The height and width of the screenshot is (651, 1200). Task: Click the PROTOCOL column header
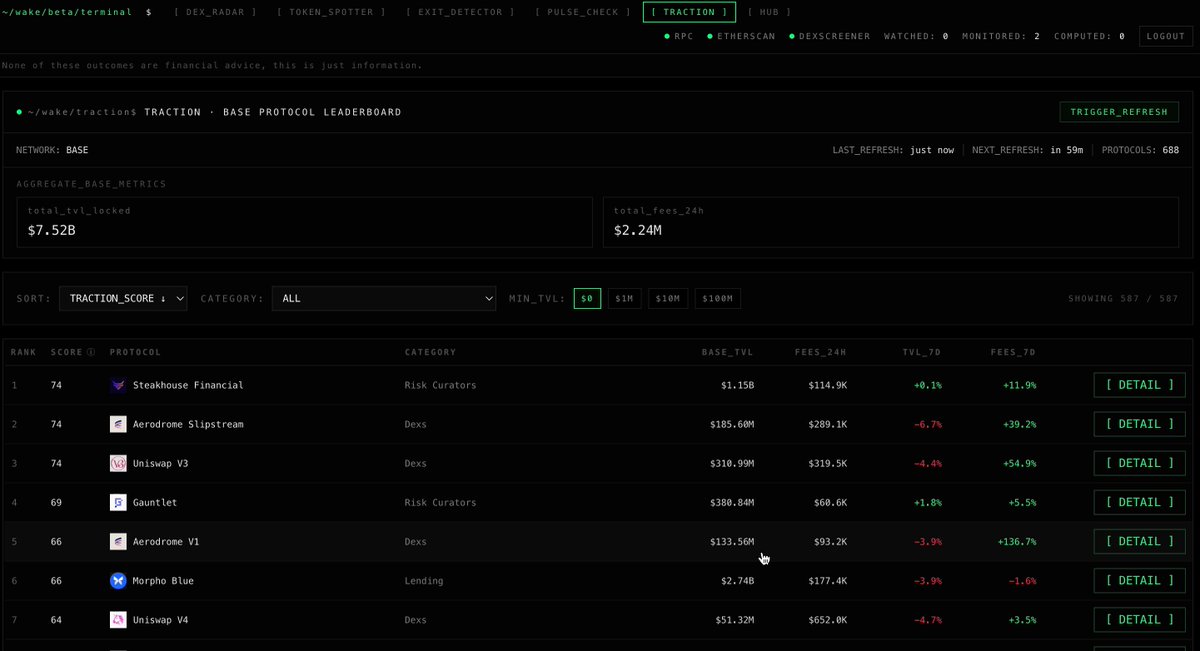pyautogui.click(x=135, y=352)
